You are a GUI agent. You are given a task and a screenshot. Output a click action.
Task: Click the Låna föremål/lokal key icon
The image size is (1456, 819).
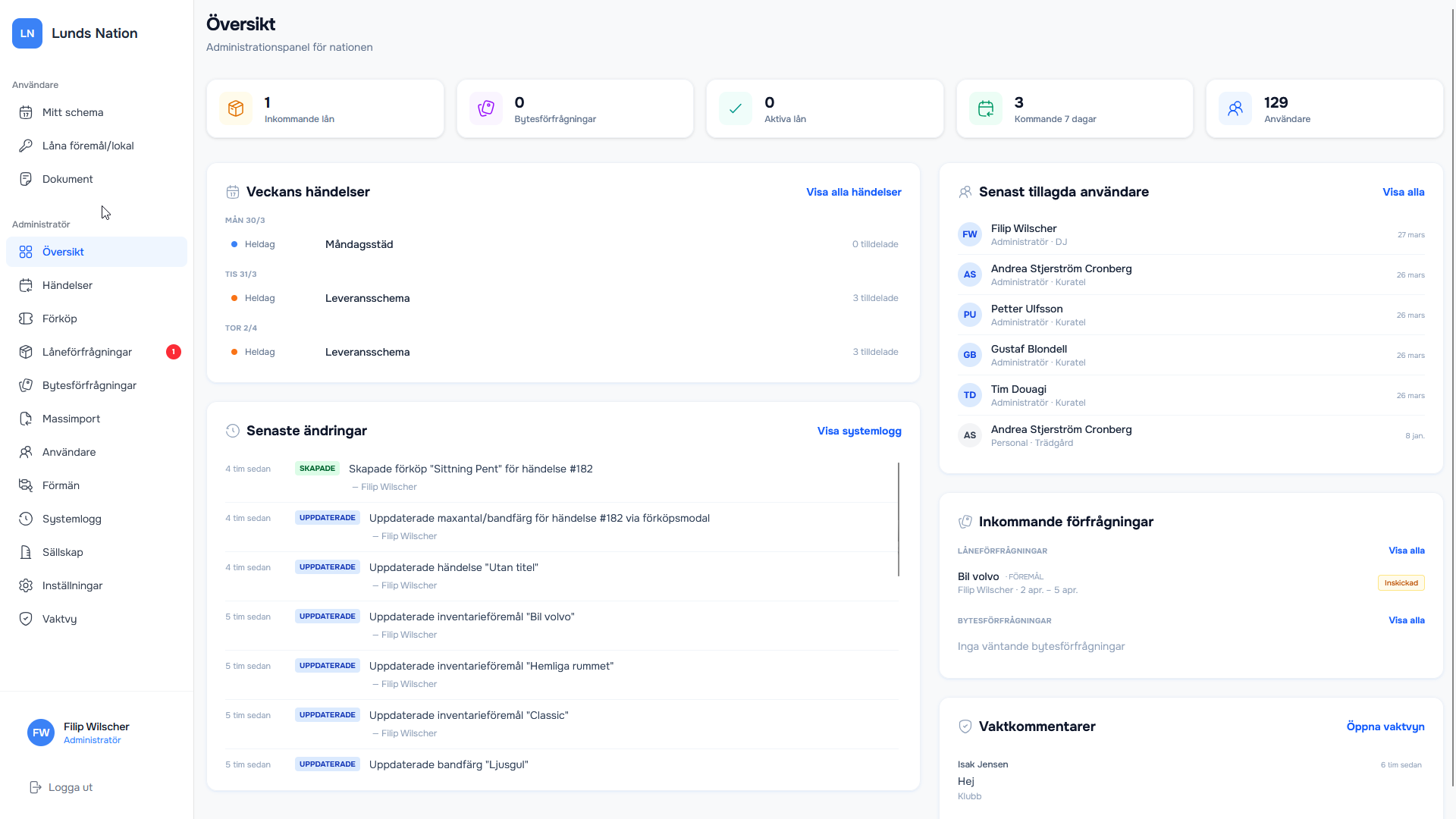tap(26, 146)
